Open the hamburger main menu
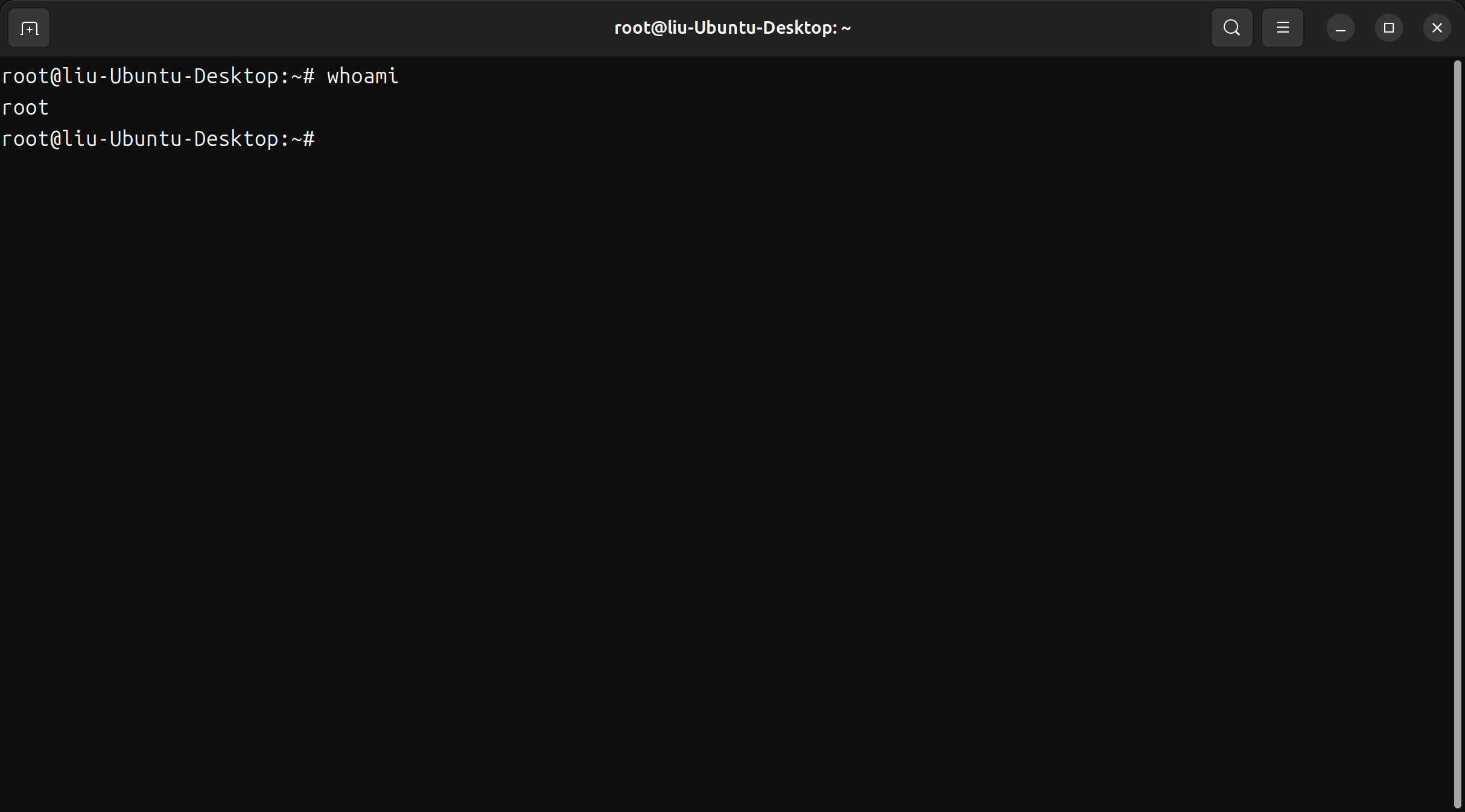The width and height of the screenshot is (1465, 812). pyautogui.click(x=1282, y=28)
